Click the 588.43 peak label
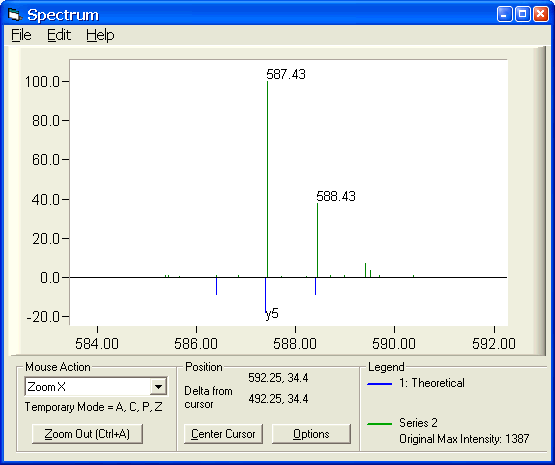This screenshot has width=555, height=465. tap(336, 196)
